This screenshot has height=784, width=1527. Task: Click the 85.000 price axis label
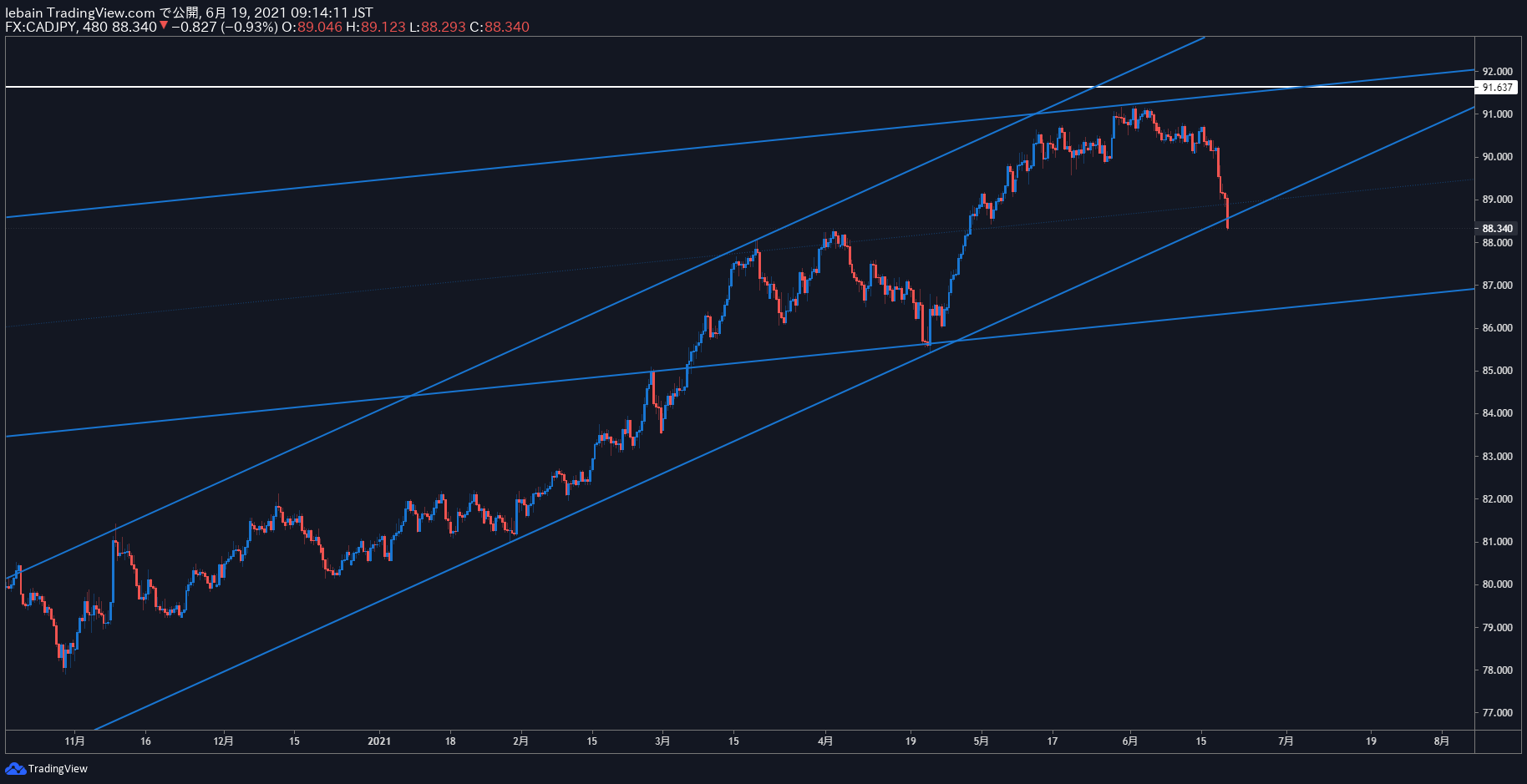pyautogui.click(x=1497, y=371)
